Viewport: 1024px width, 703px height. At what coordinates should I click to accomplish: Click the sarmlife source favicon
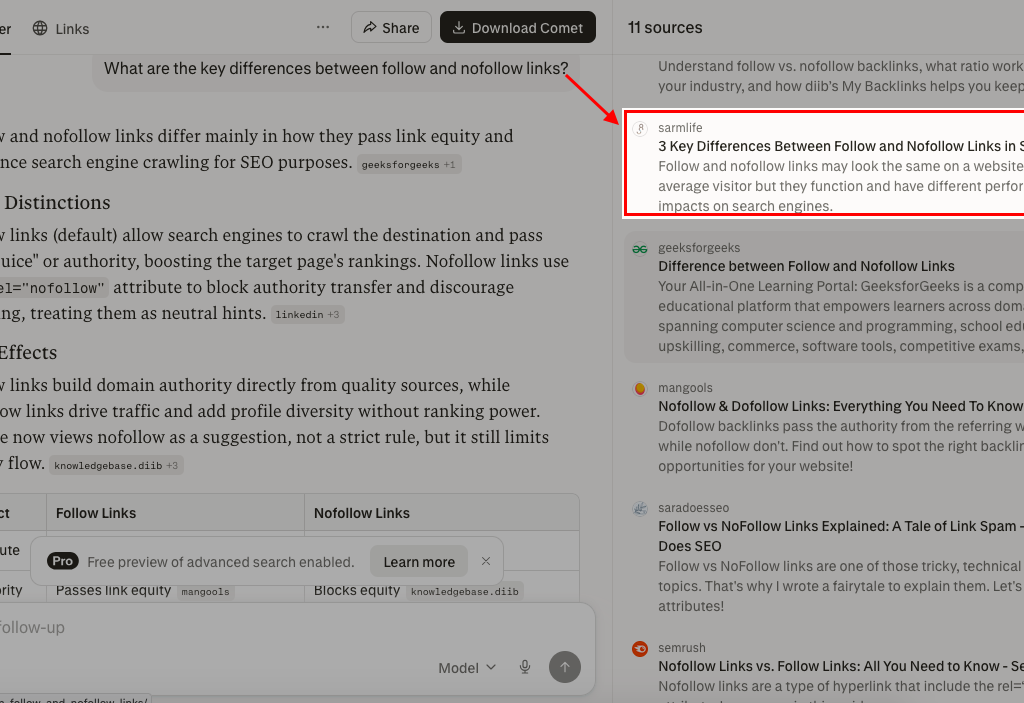(640, 128)
